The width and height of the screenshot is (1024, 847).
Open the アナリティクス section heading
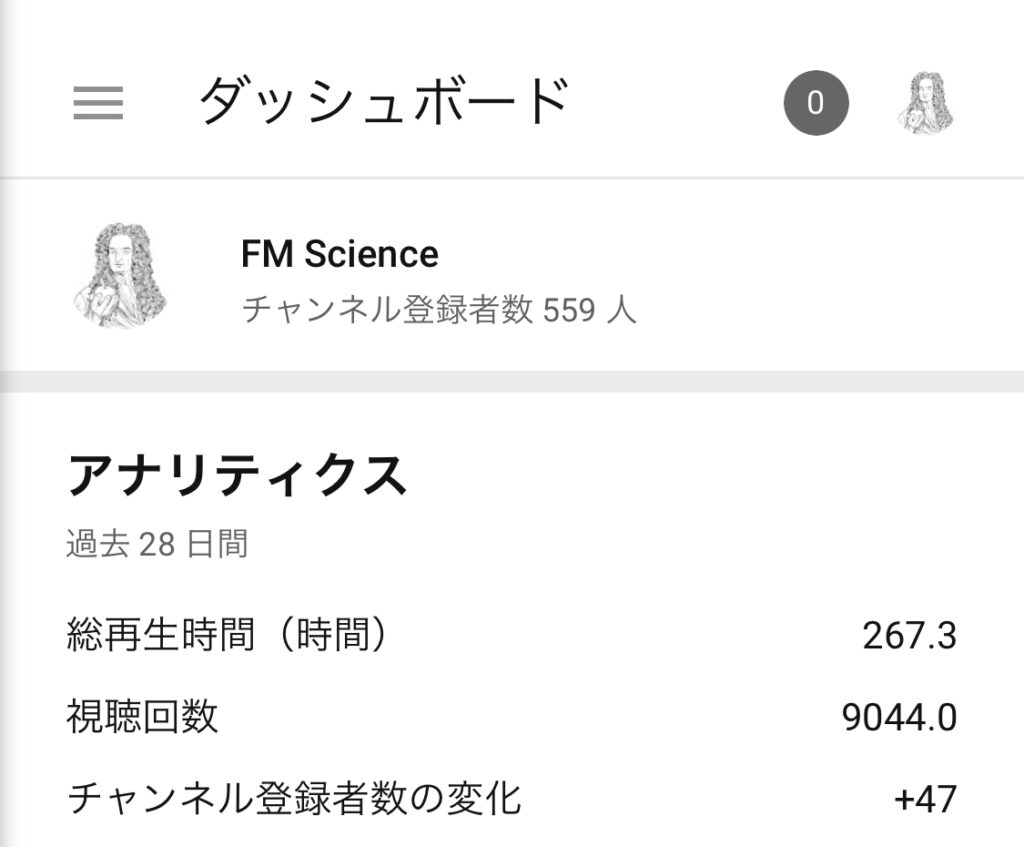[x=237, y=476]
